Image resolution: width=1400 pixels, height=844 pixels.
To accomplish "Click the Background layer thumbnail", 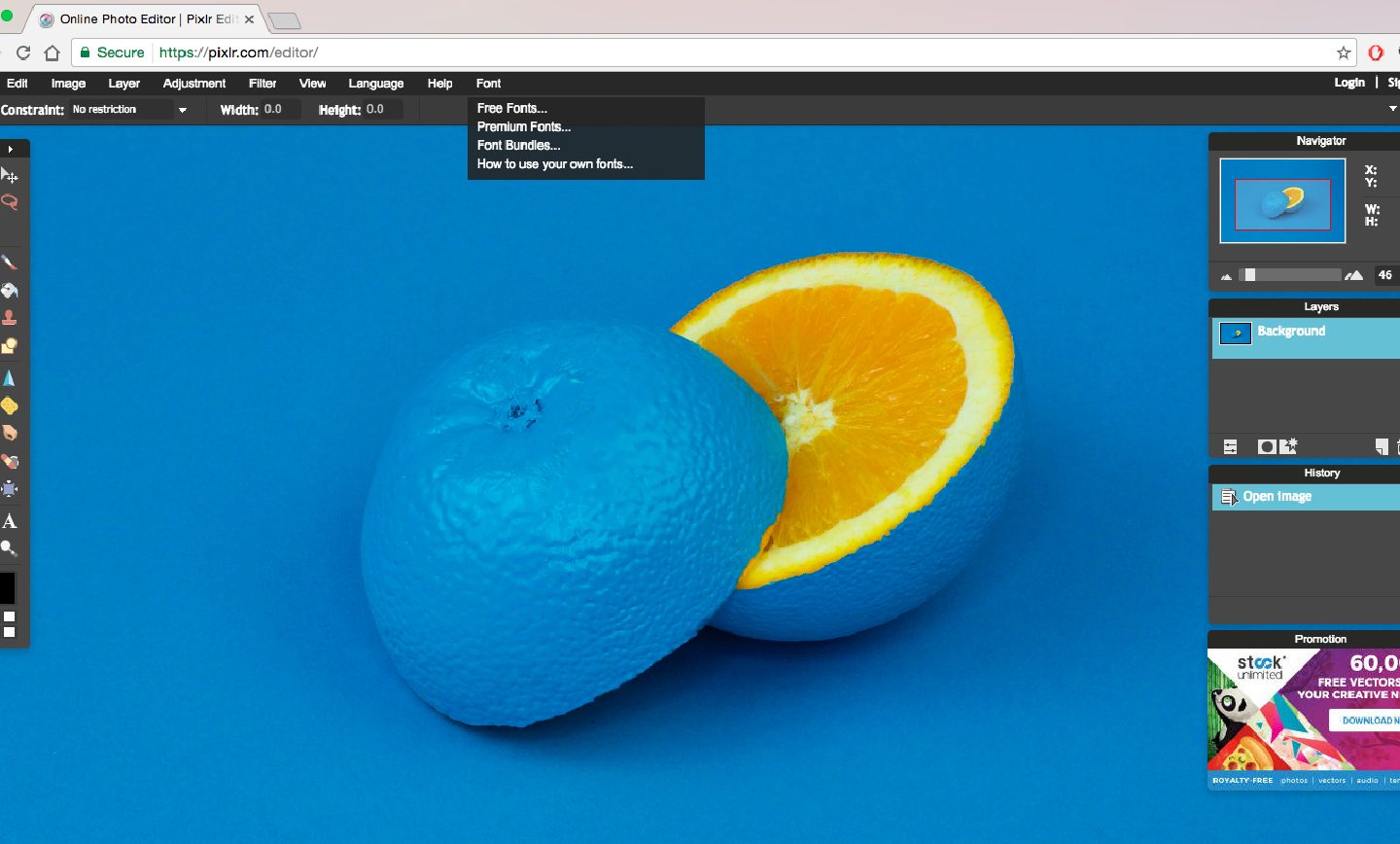I will point(1236,334).
